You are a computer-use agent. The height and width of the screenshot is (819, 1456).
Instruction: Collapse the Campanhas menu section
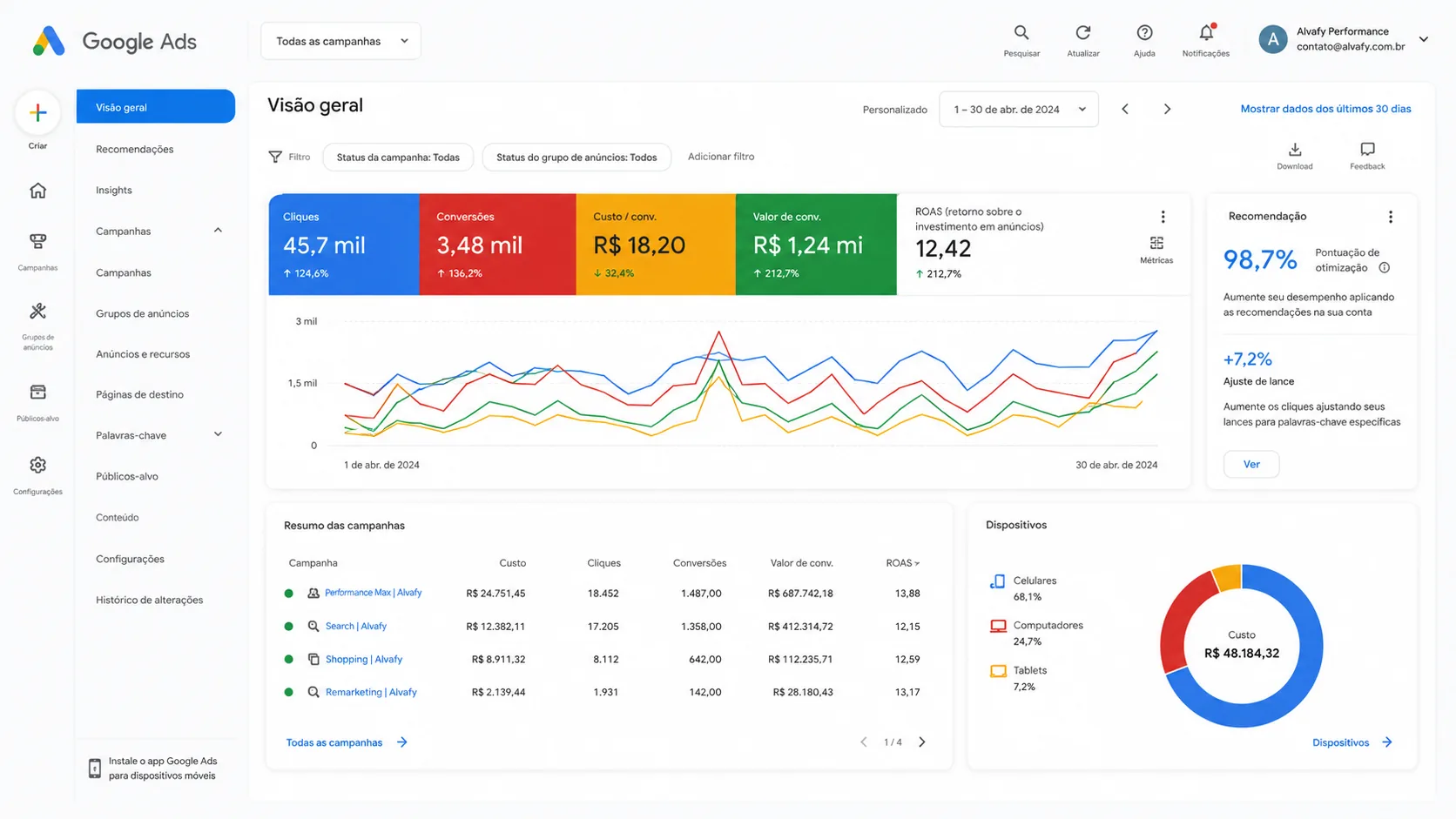(218, 231)
